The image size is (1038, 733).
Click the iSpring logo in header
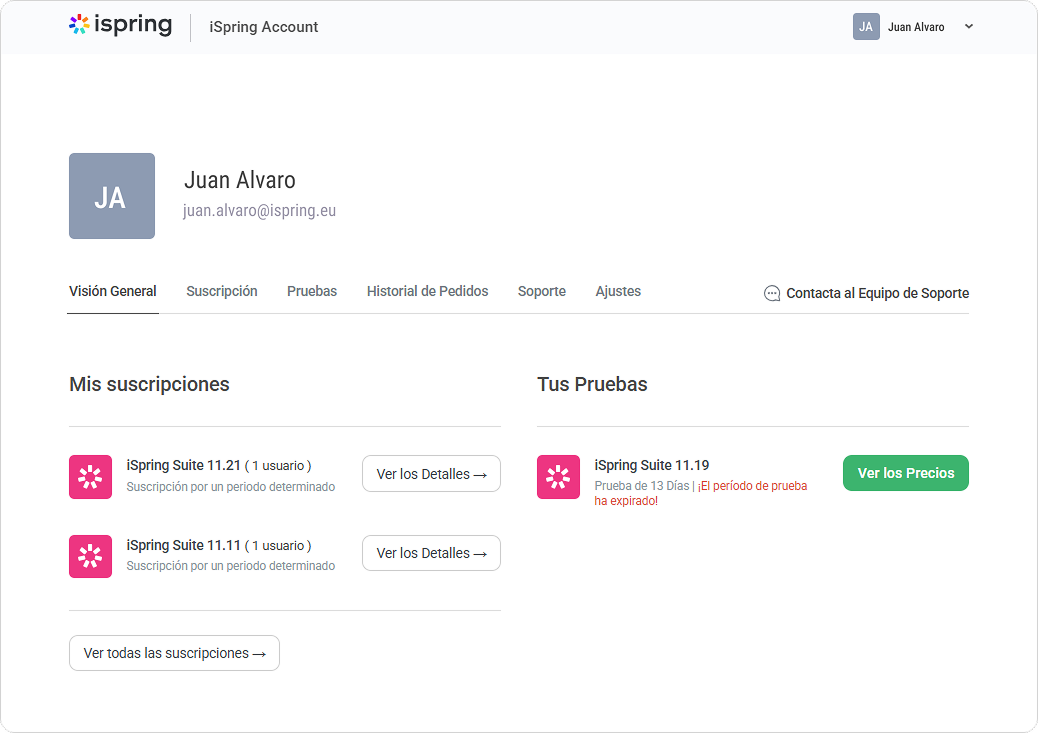click(120, 25)
